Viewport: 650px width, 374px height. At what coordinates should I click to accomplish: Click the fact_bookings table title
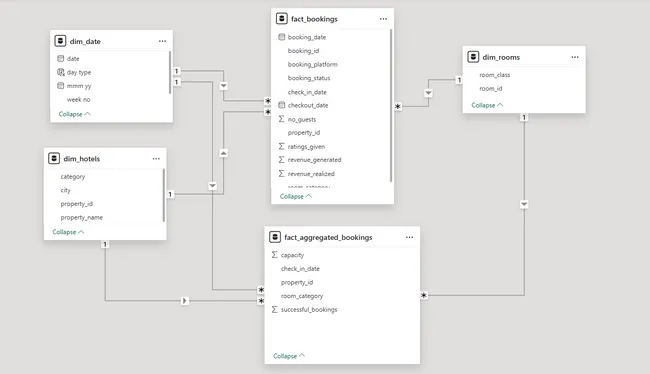point(314,19)
